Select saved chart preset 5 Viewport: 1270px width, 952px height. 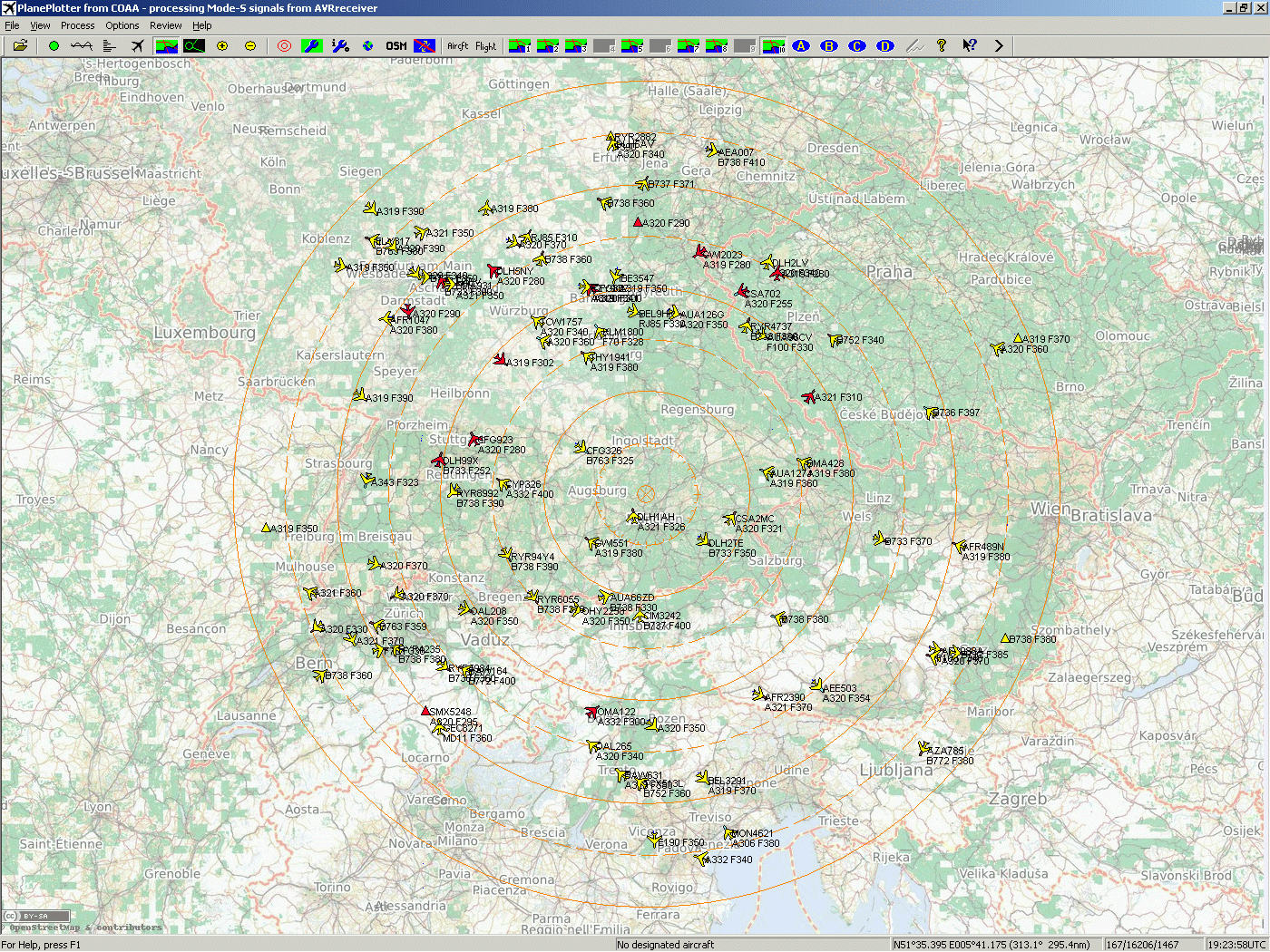[632, 45]
